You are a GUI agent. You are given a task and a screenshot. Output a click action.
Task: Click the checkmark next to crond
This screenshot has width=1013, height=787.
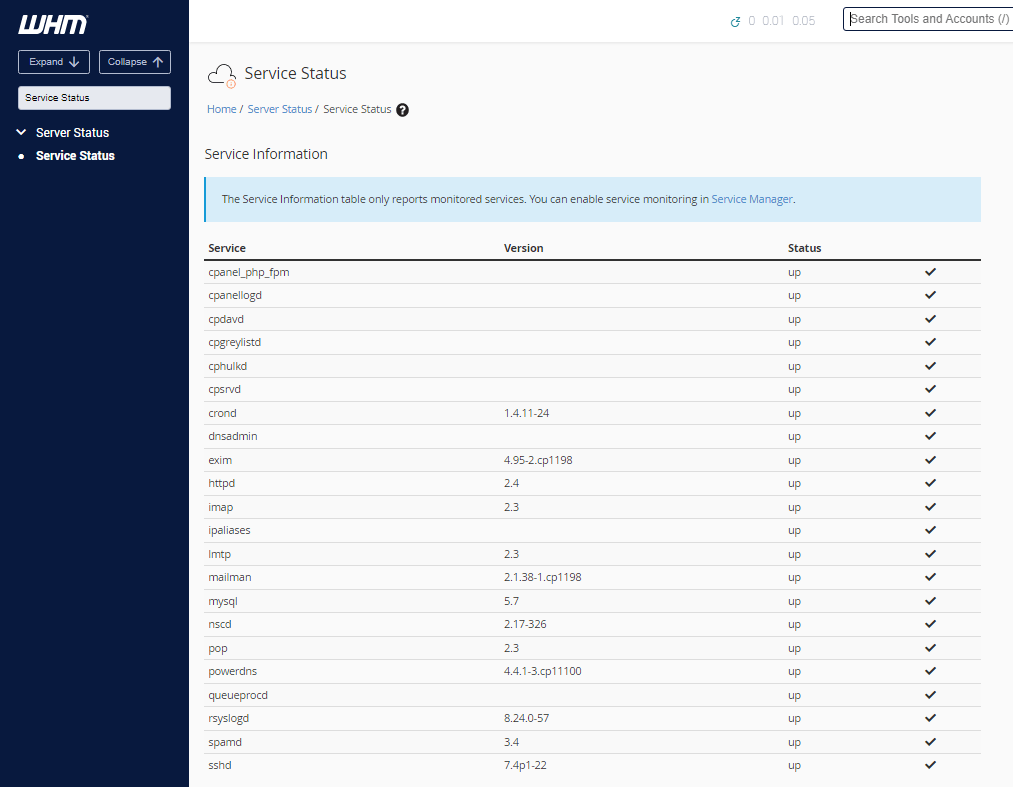(x=930, y=412)
